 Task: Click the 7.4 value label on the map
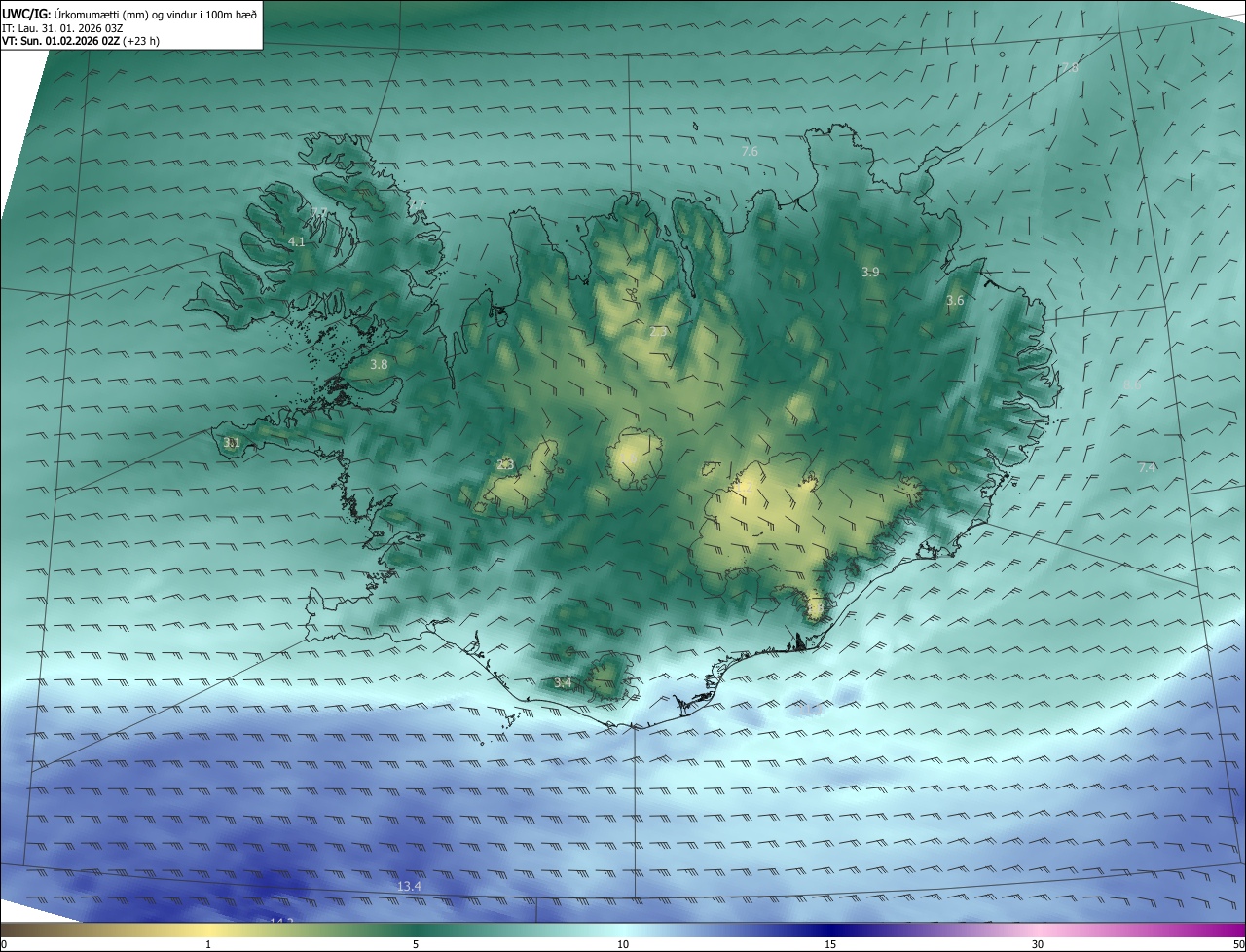(1148, 468)
